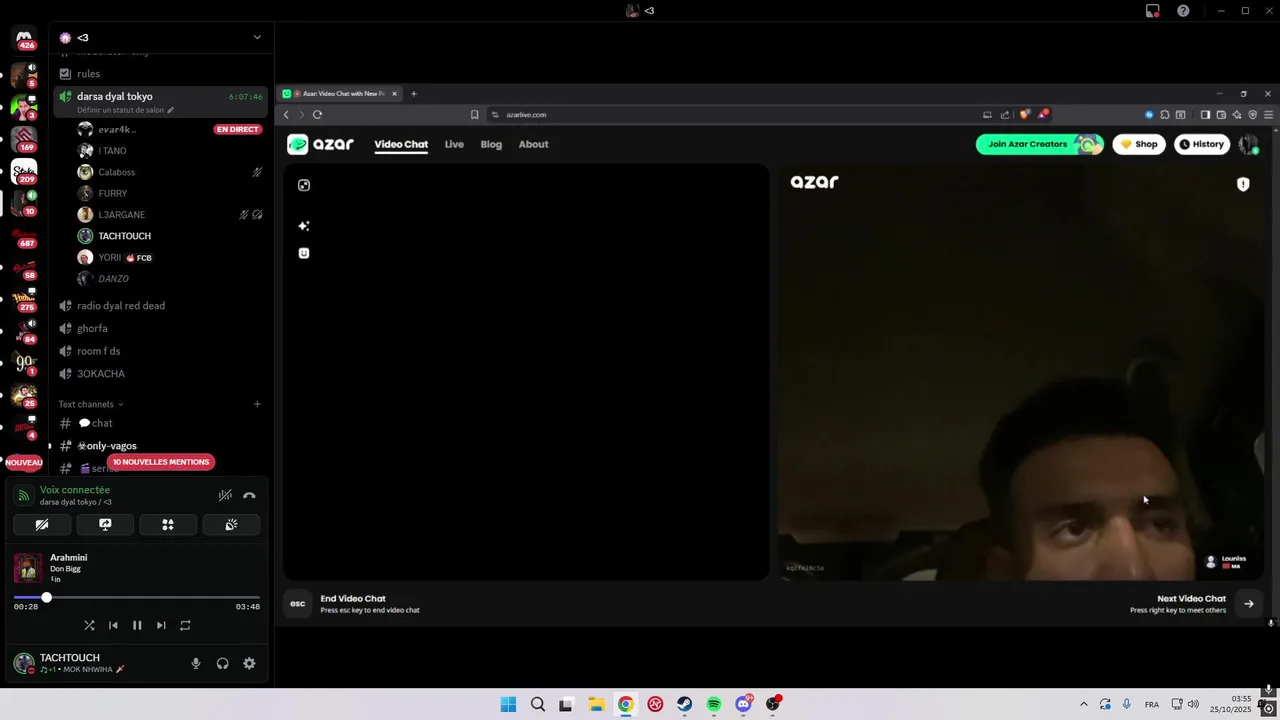Viewport: 1280px width, 720px height.
Task: Reload the azarlive.com page
Action: tap(317, 115)
